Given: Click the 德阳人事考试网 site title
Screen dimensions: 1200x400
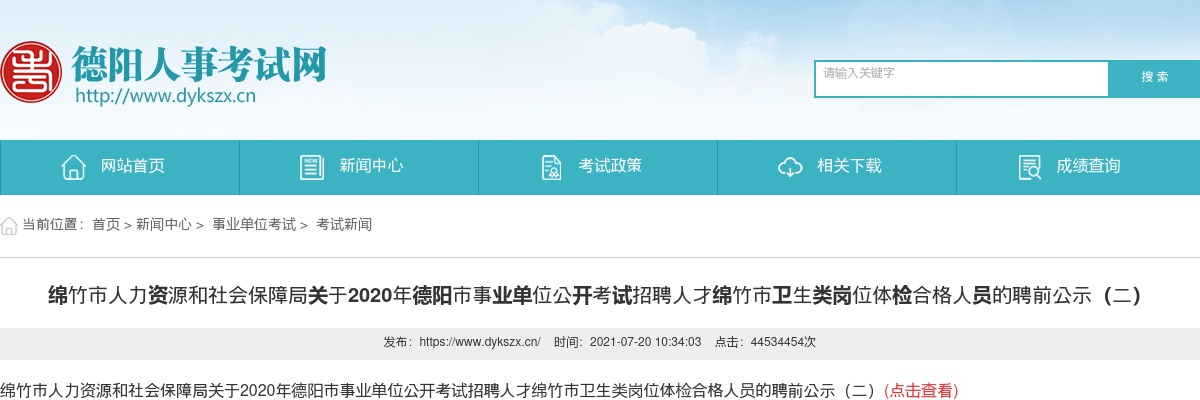Looking at the screenshot, I should [200, 64].
